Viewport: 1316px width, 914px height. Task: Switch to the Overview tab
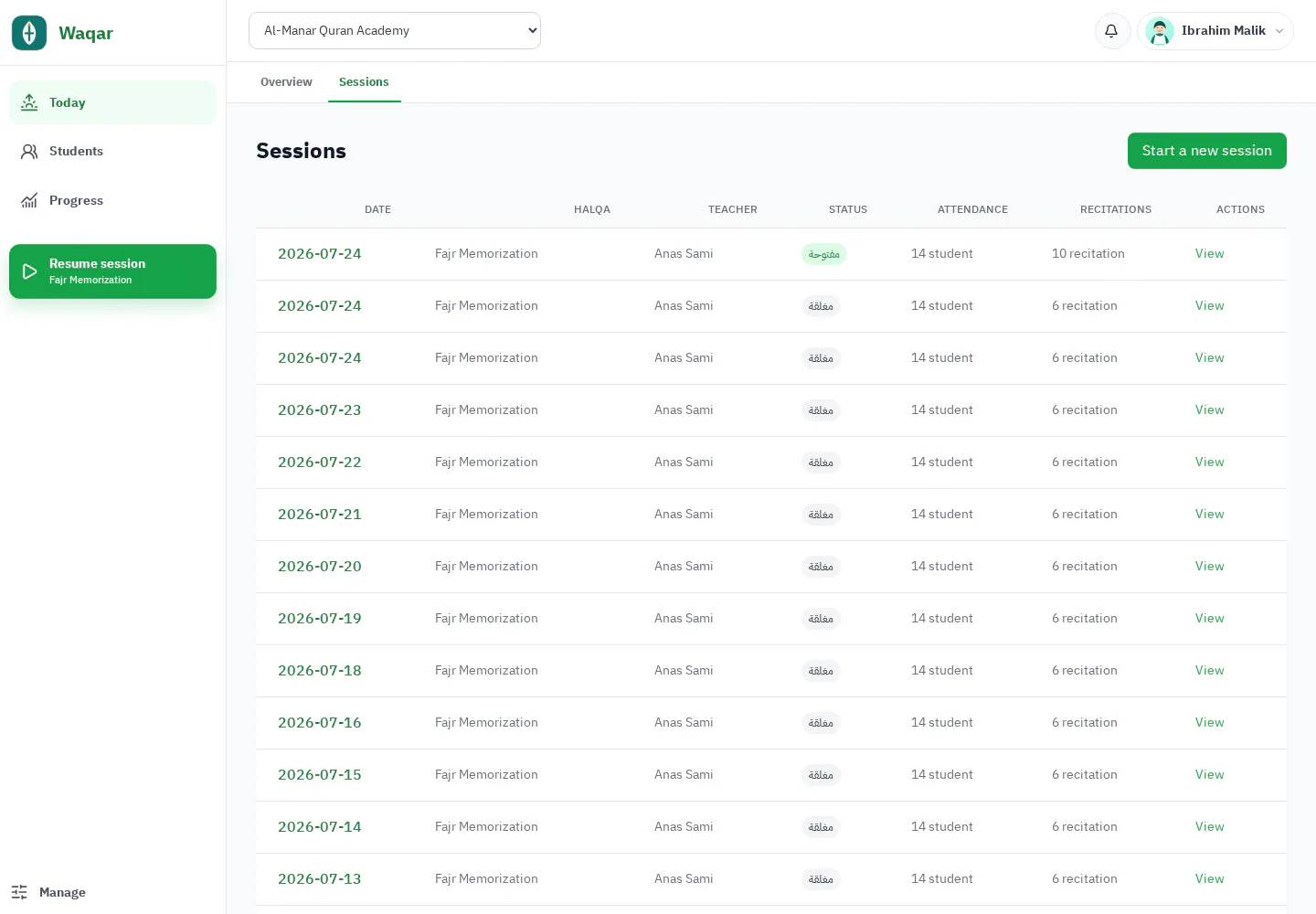tap(286, 82)
